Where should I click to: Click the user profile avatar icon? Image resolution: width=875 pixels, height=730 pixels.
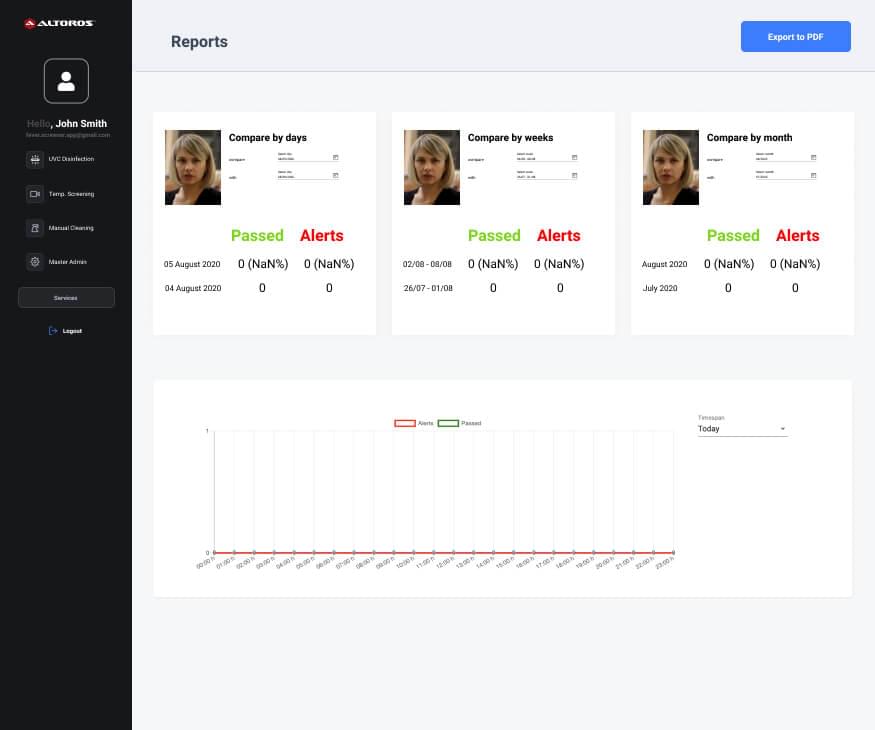[66, 81]
